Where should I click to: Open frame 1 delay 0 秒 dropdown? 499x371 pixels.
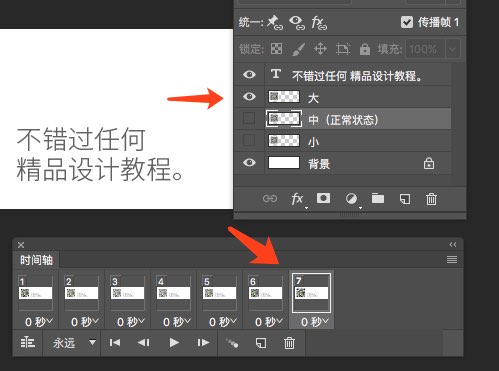pos(39,322)
